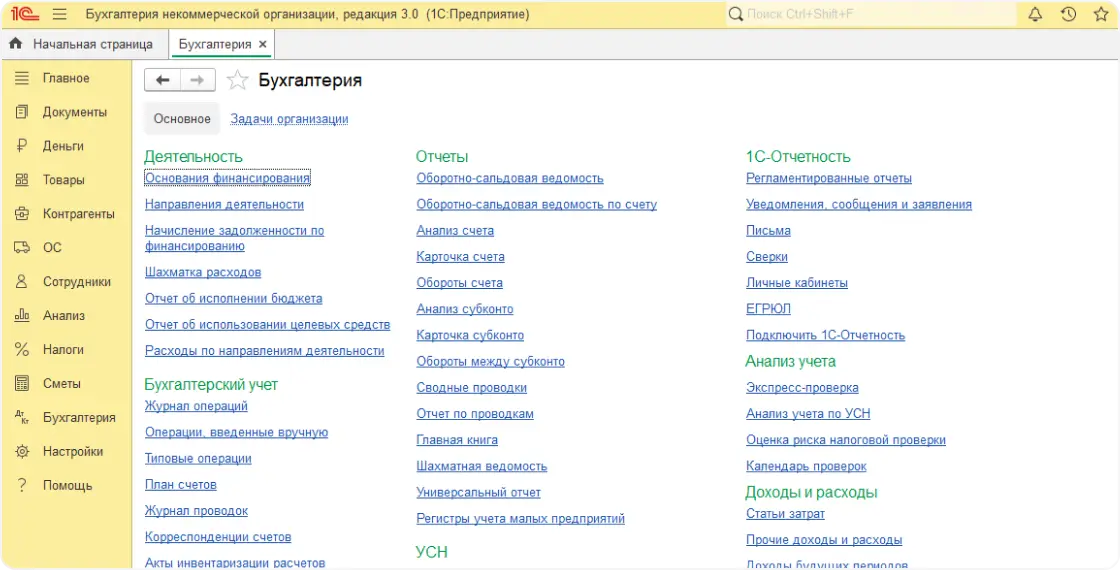Image resolution: width=1120 pixels, height=570 pixels.
Task: Go forward with the right arrow button
Action: (197, 80)
